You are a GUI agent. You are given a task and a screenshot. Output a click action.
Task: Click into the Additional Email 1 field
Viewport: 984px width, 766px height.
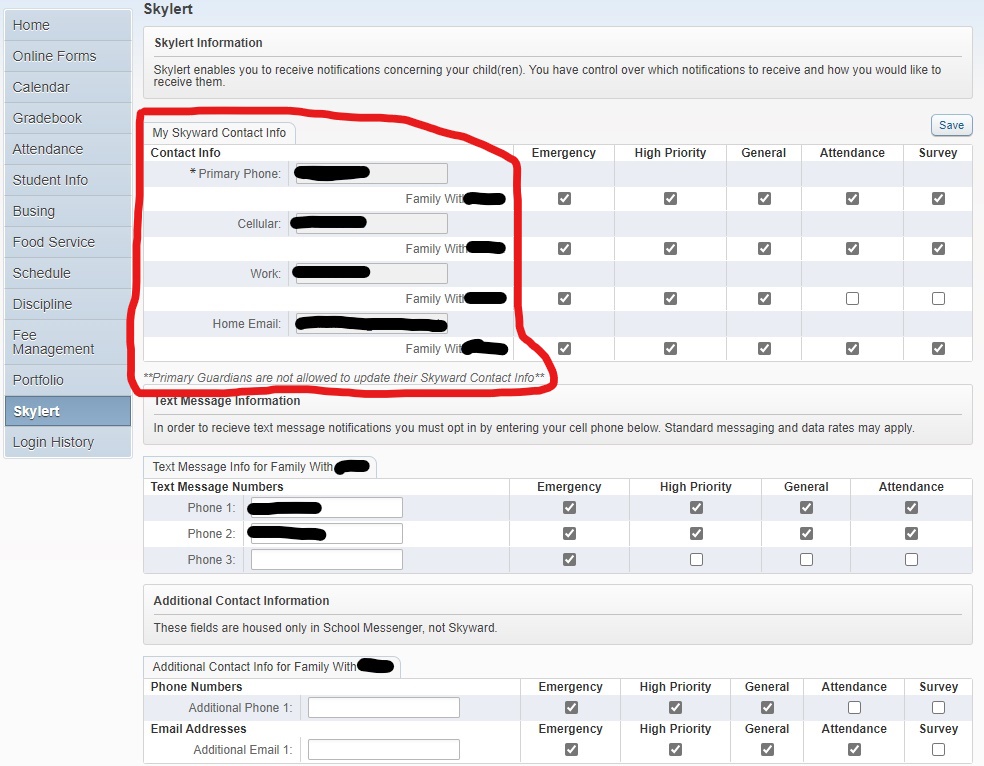pyautogui.click(x=383, y=750)
